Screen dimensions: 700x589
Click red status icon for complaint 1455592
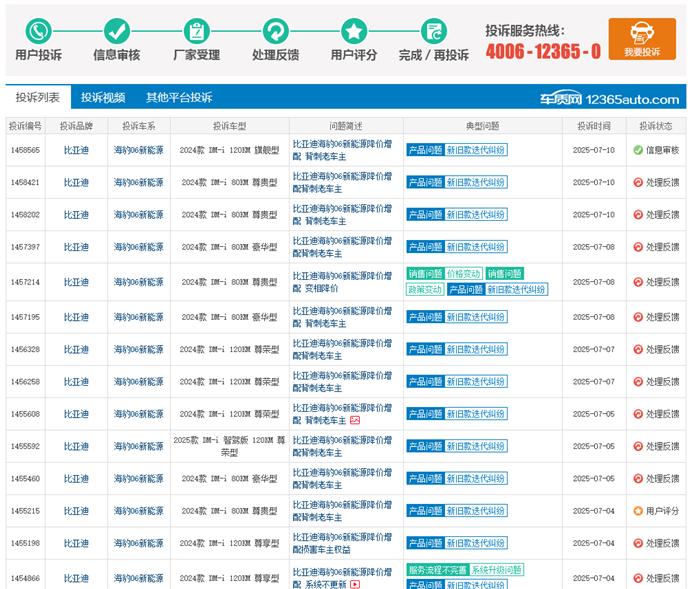638,446
